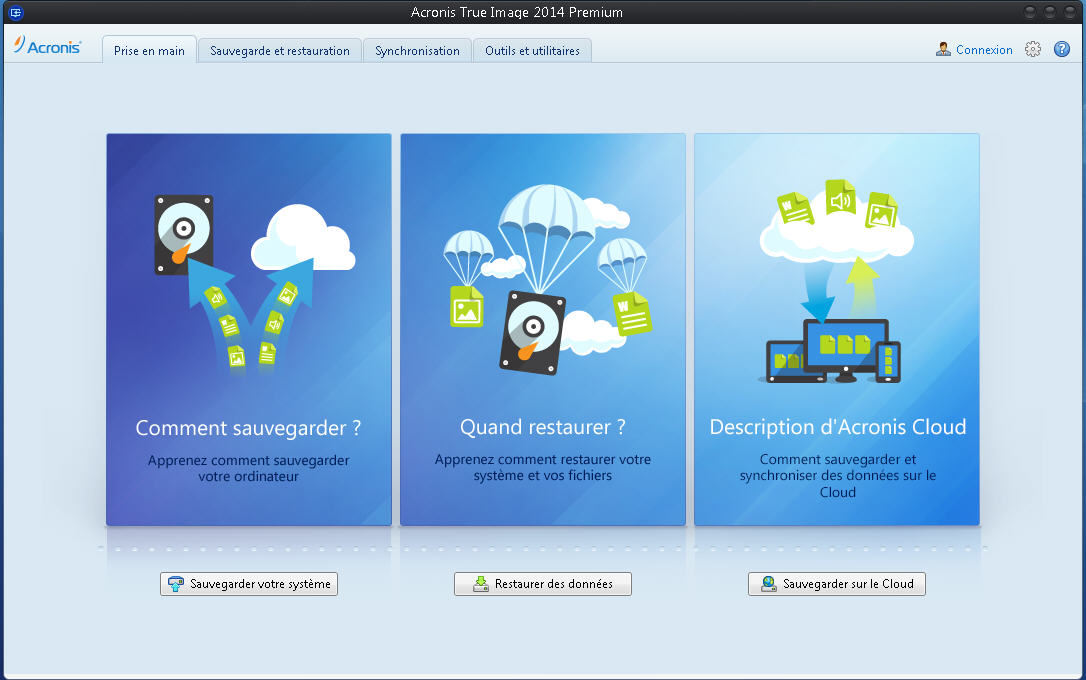Click text 'Apprenez comment restaurer votre système et vos fichiers'

click(543, 467)
